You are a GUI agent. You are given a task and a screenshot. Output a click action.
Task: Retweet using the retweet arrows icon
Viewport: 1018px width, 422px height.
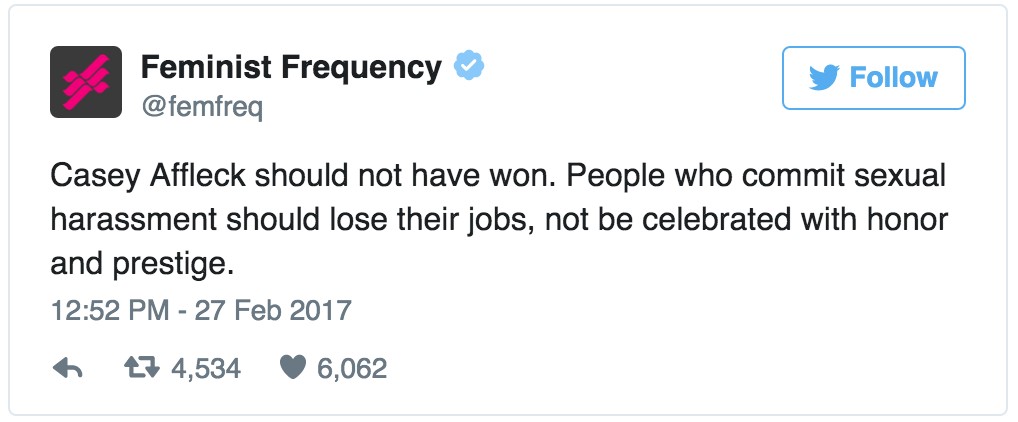tap(139, 368)
